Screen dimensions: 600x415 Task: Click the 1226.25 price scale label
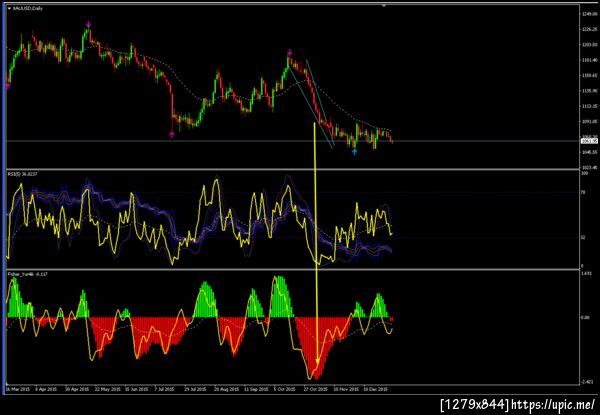pyautogui.click(x=590, y=29)
